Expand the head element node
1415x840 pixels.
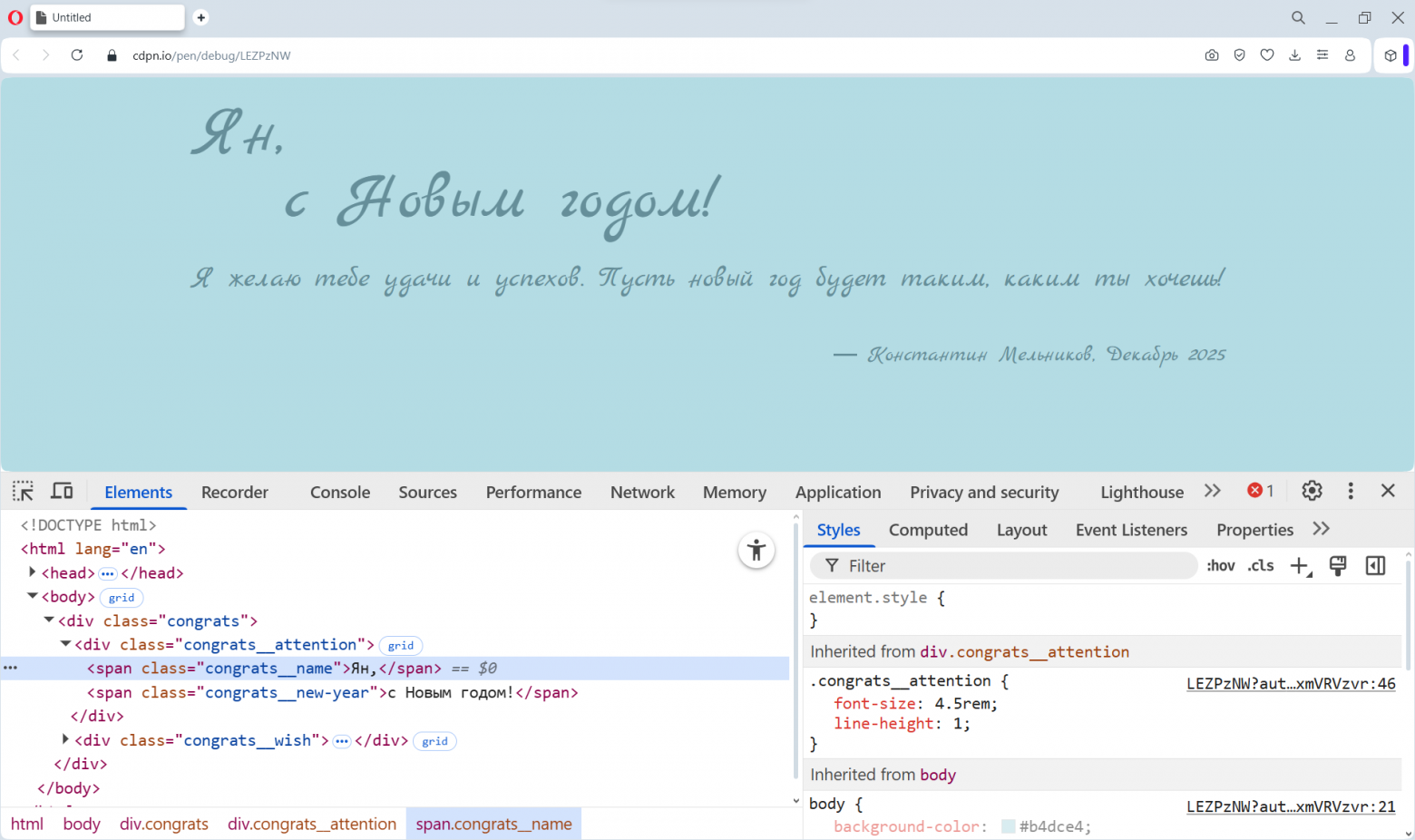(33, 572)
